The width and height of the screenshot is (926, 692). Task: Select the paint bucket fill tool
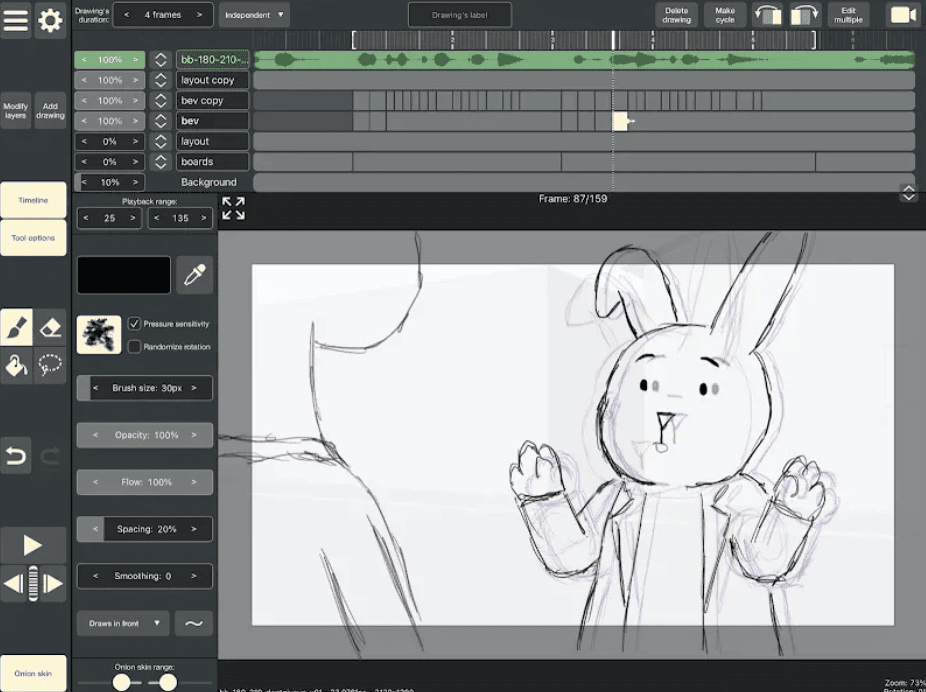pyautogui.click(x=17, y=365)
